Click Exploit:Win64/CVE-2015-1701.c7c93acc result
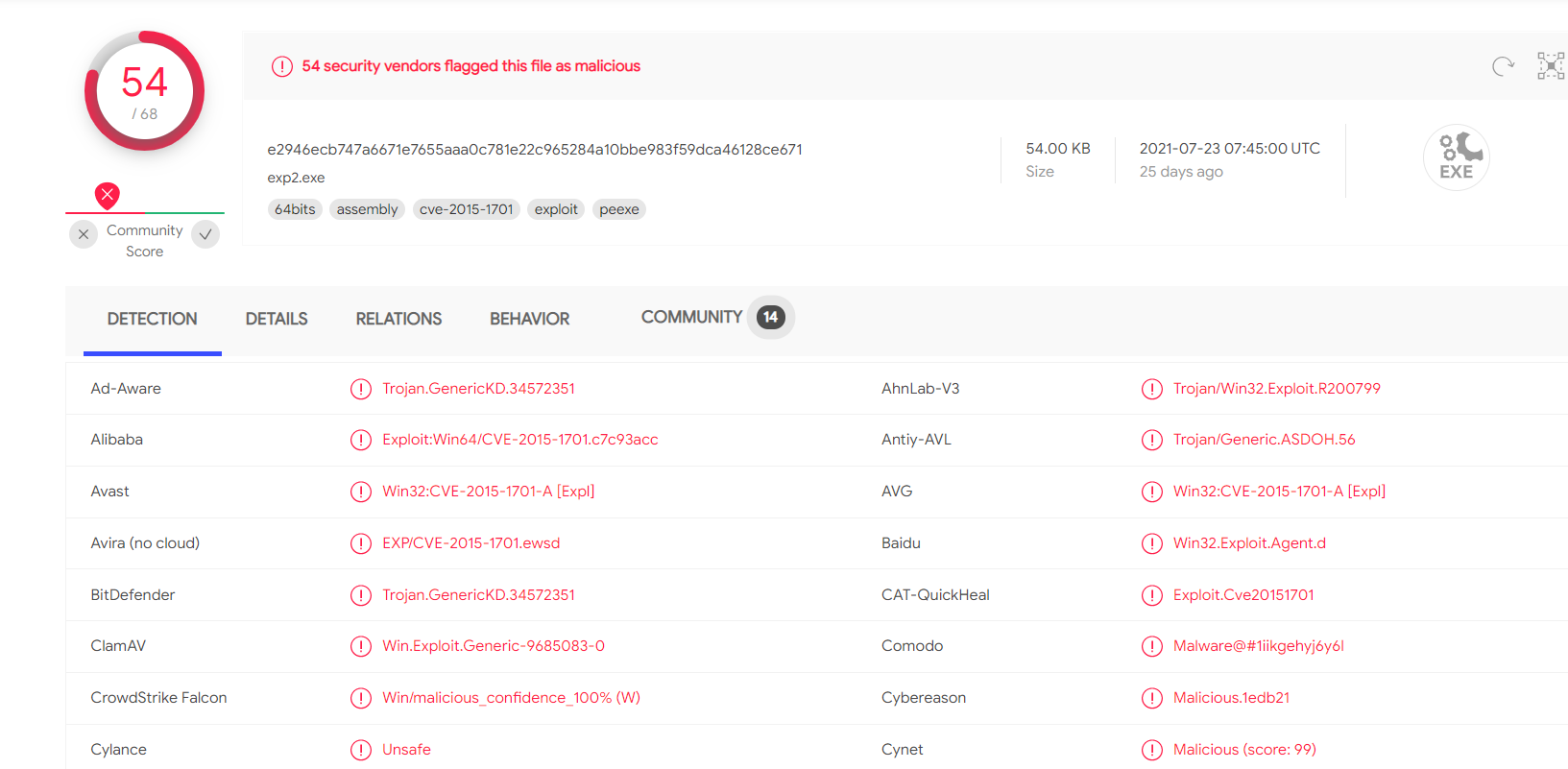The image size is (1568, 769). click(x=520, y=440)
